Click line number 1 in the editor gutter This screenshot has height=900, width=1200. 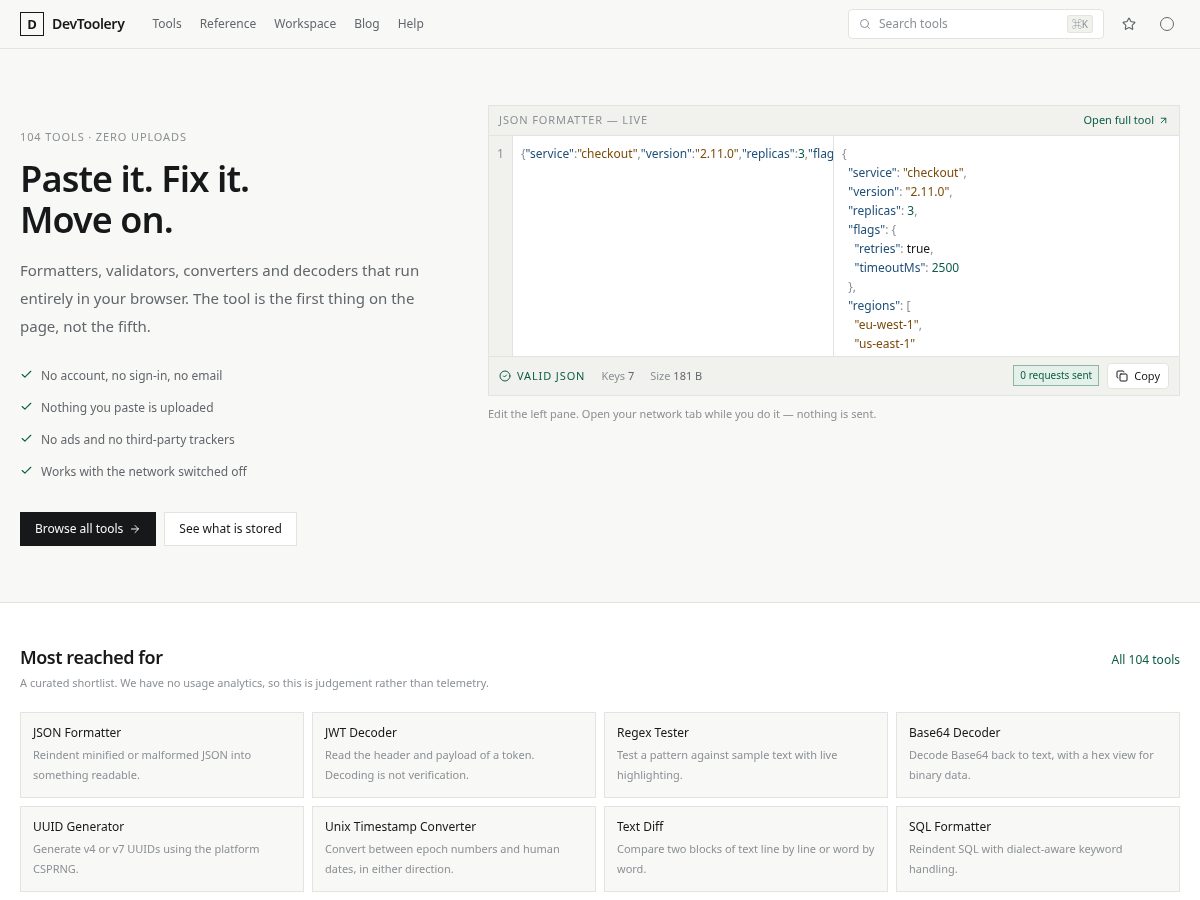(x=501, y=154)
